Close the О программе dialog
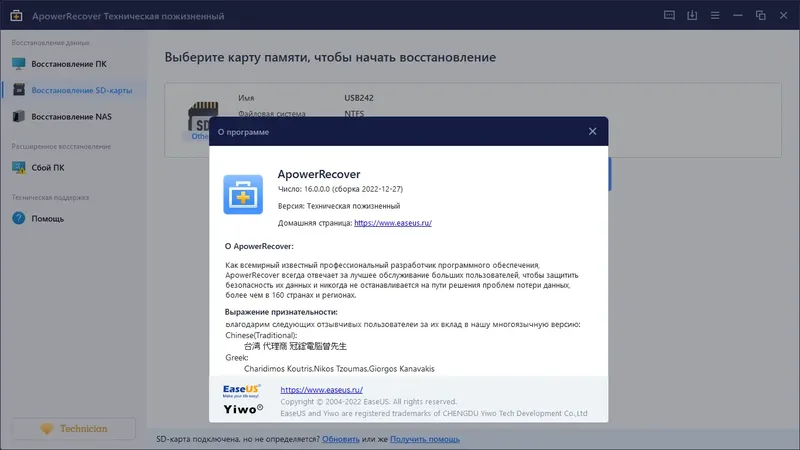The image size is (800, 450). [592, 132]
